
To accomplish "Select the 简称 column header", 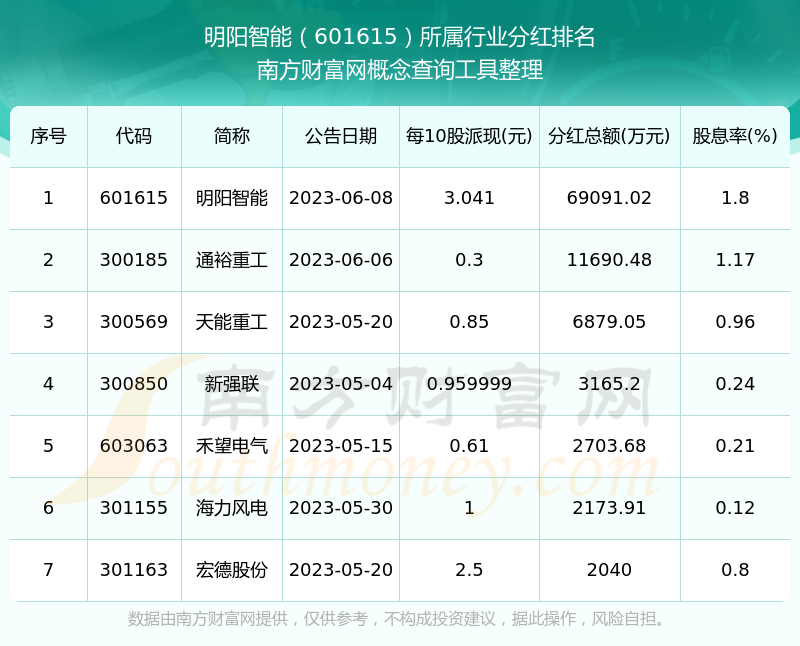I will click(x=232, y=136).
